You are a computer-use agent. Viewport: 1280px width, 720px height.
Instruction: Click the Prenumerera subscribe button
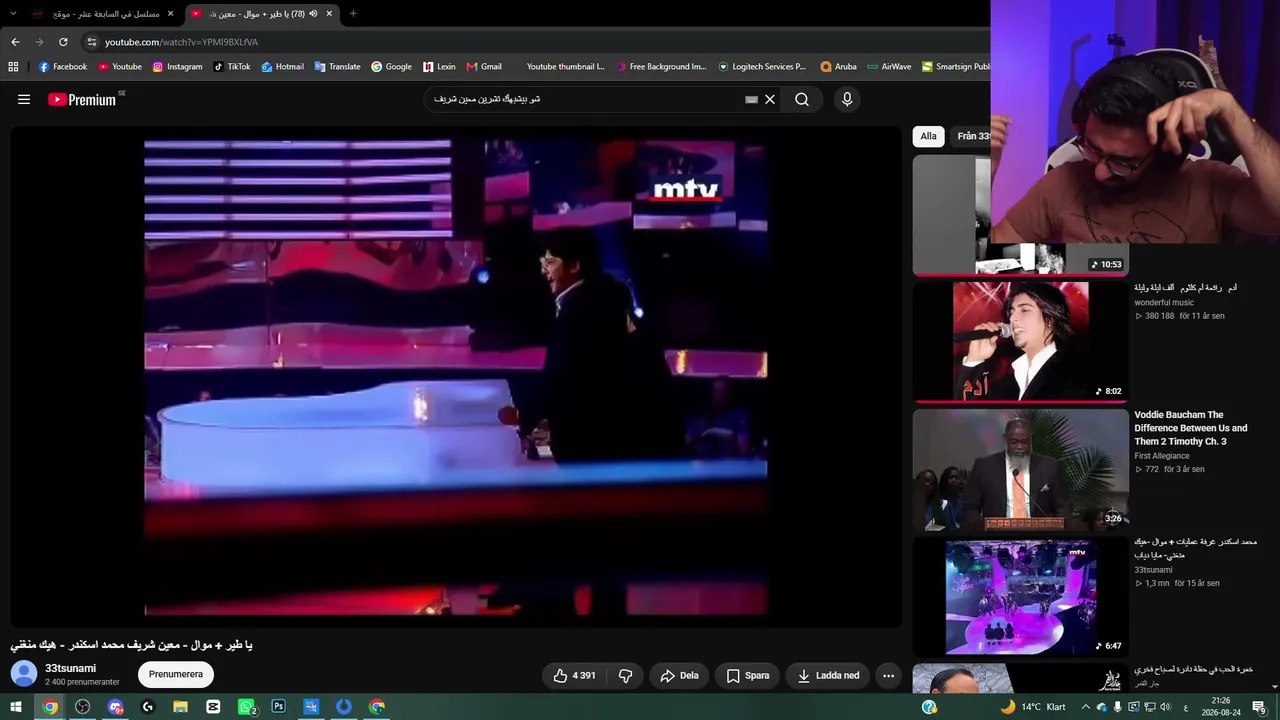176,674
